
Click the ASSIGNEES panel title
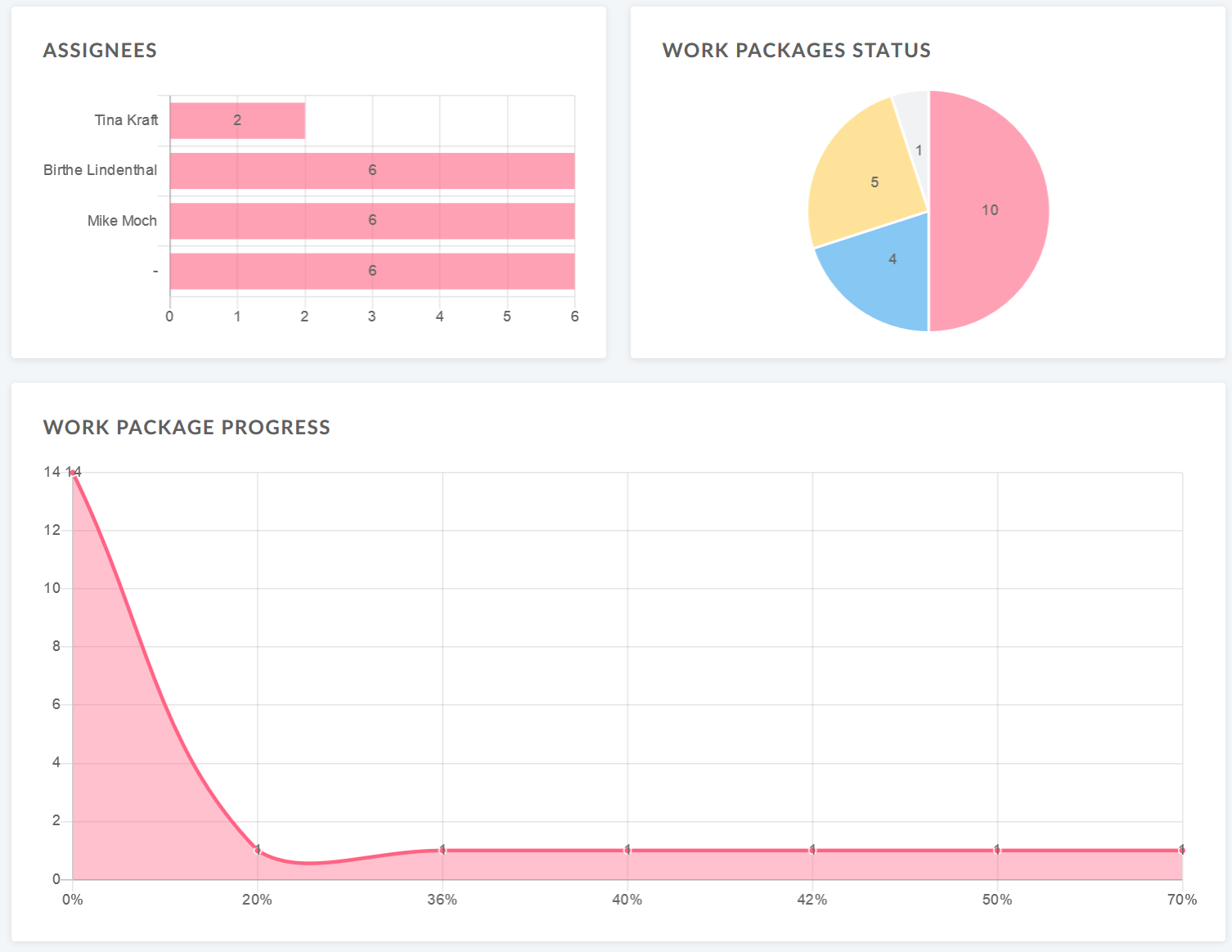coord(100,51)
